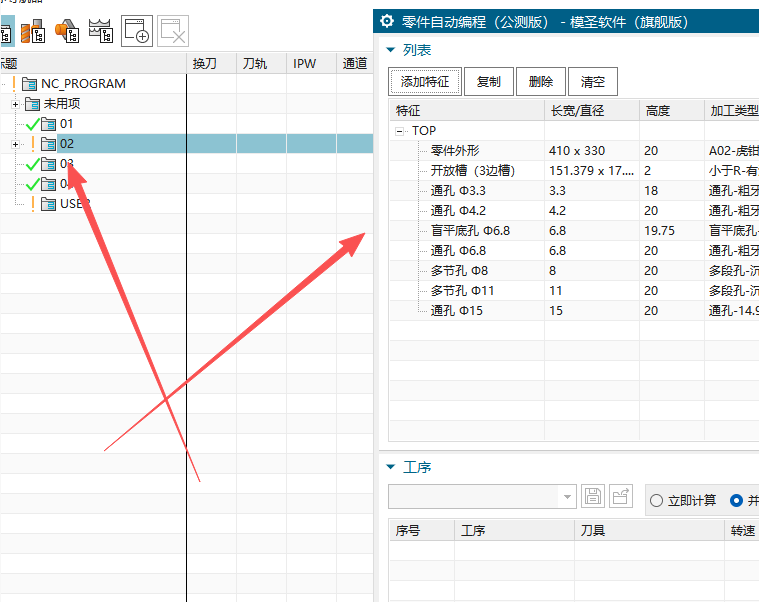Click the save icon beside 工序 dropdown
The width and height of the screenshot is (759, 602).
(593, 497)
